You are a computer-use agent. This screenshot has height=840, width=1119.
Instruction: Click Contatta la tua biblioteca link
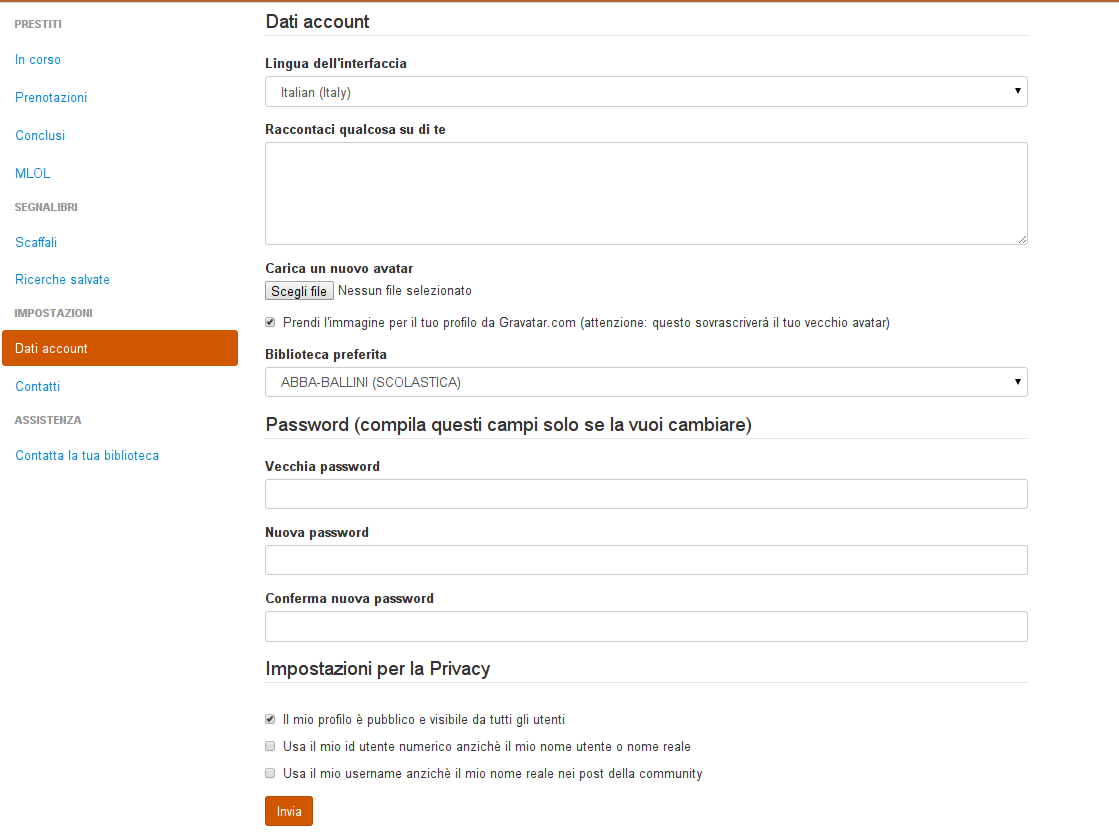click(x=87, y=456)
